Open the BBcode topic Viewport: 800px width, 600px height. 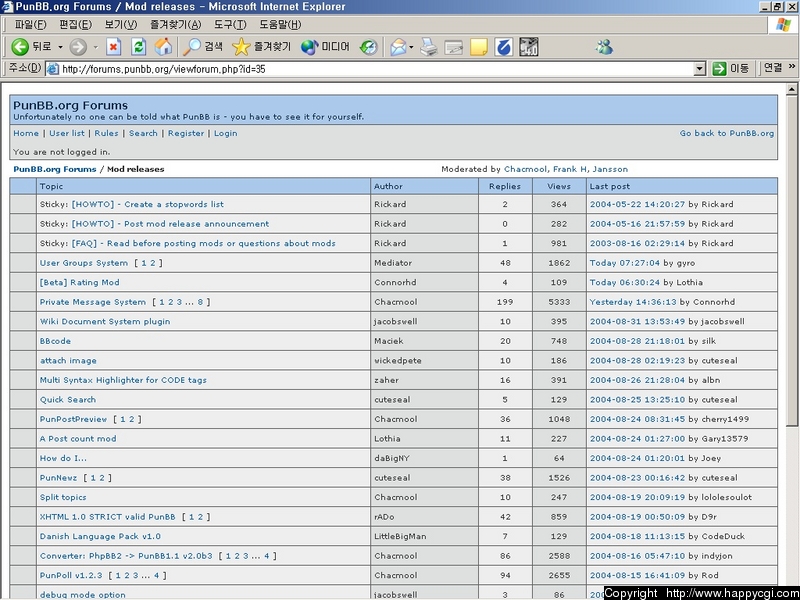coord(56,341)
